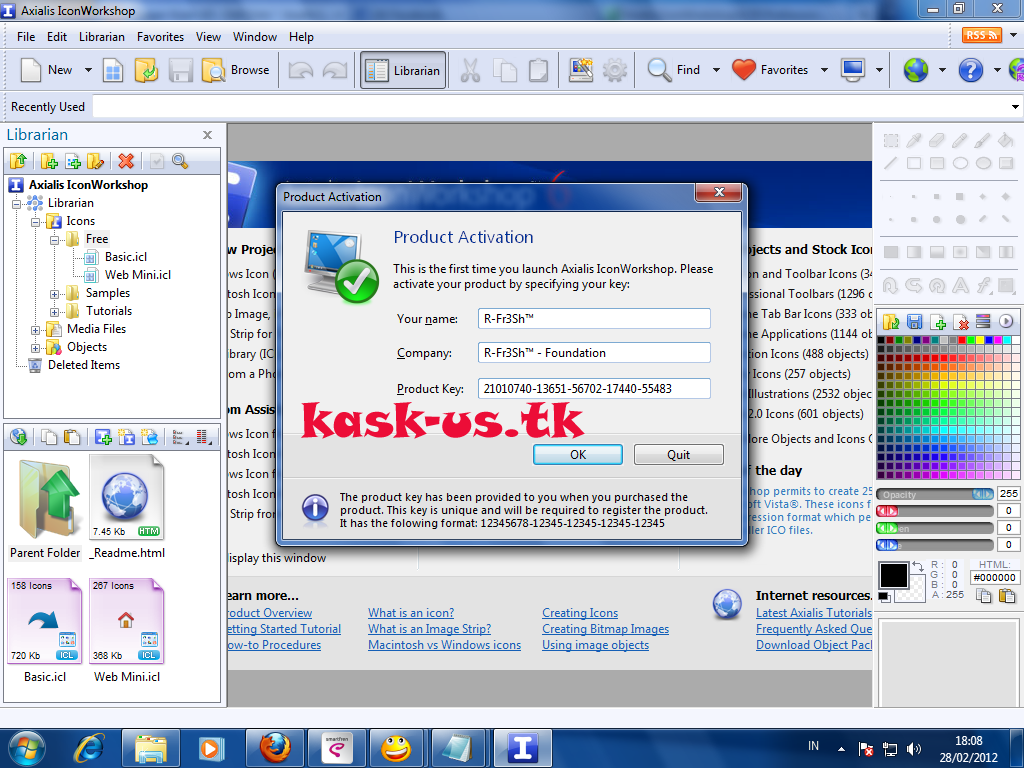Expand the Objects tree node
1024x768 pixels.
click(36, 348)
